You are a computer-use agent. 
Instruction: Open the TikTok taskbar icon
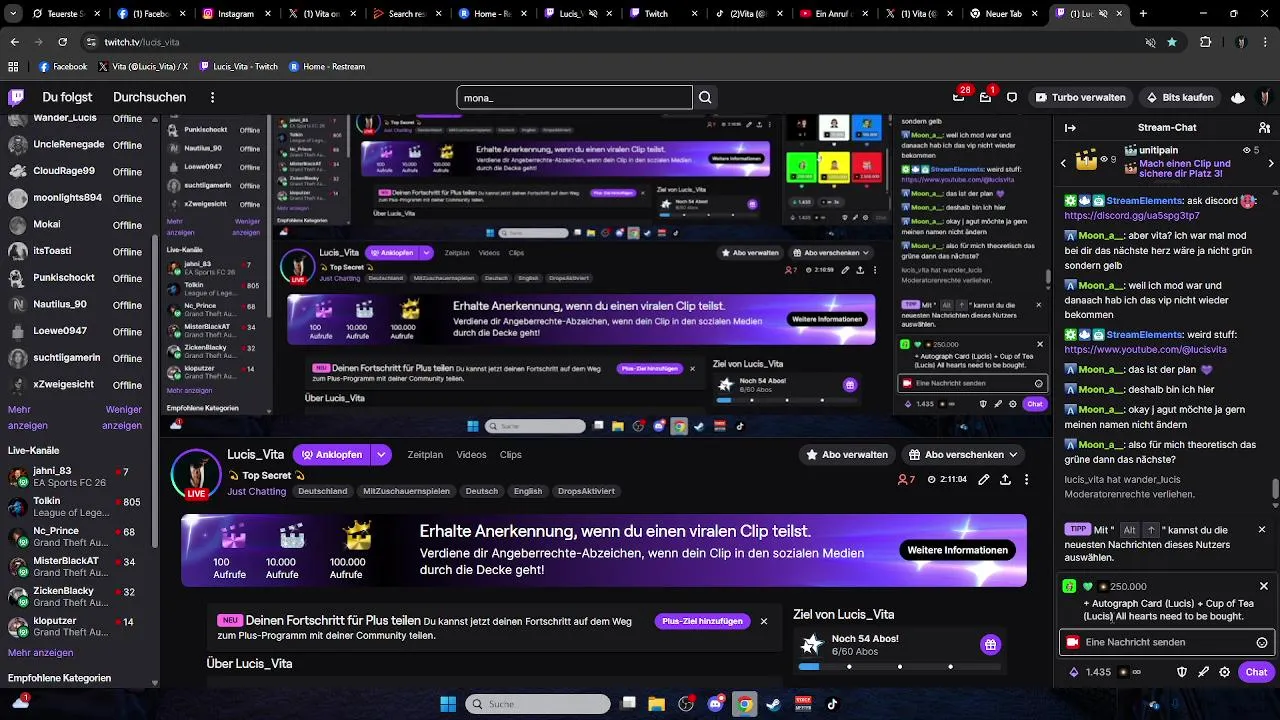coord(832,704)
